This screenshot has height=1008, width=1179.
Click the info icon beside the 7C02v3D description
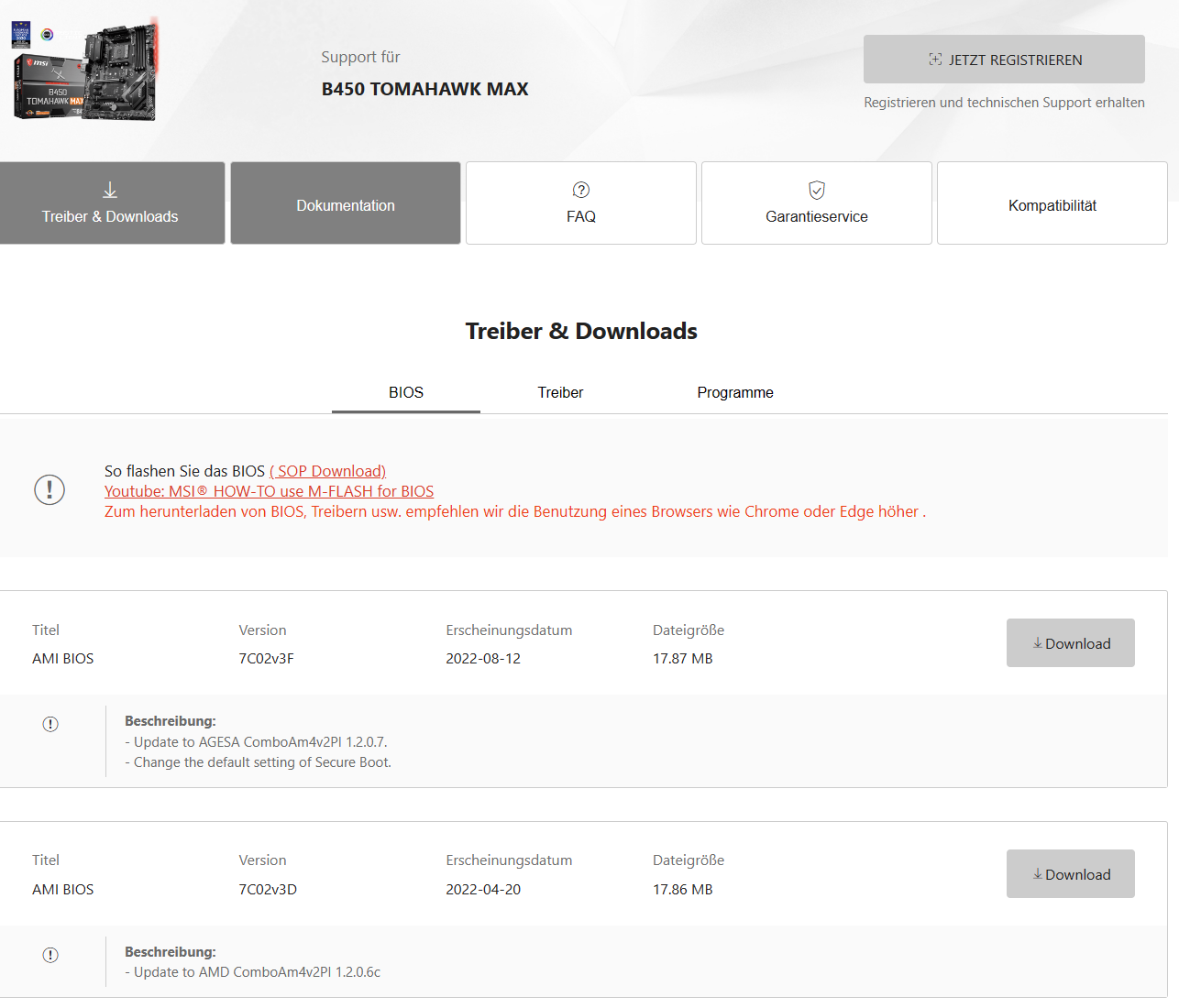pyautogui.click(x=50, y=955)
